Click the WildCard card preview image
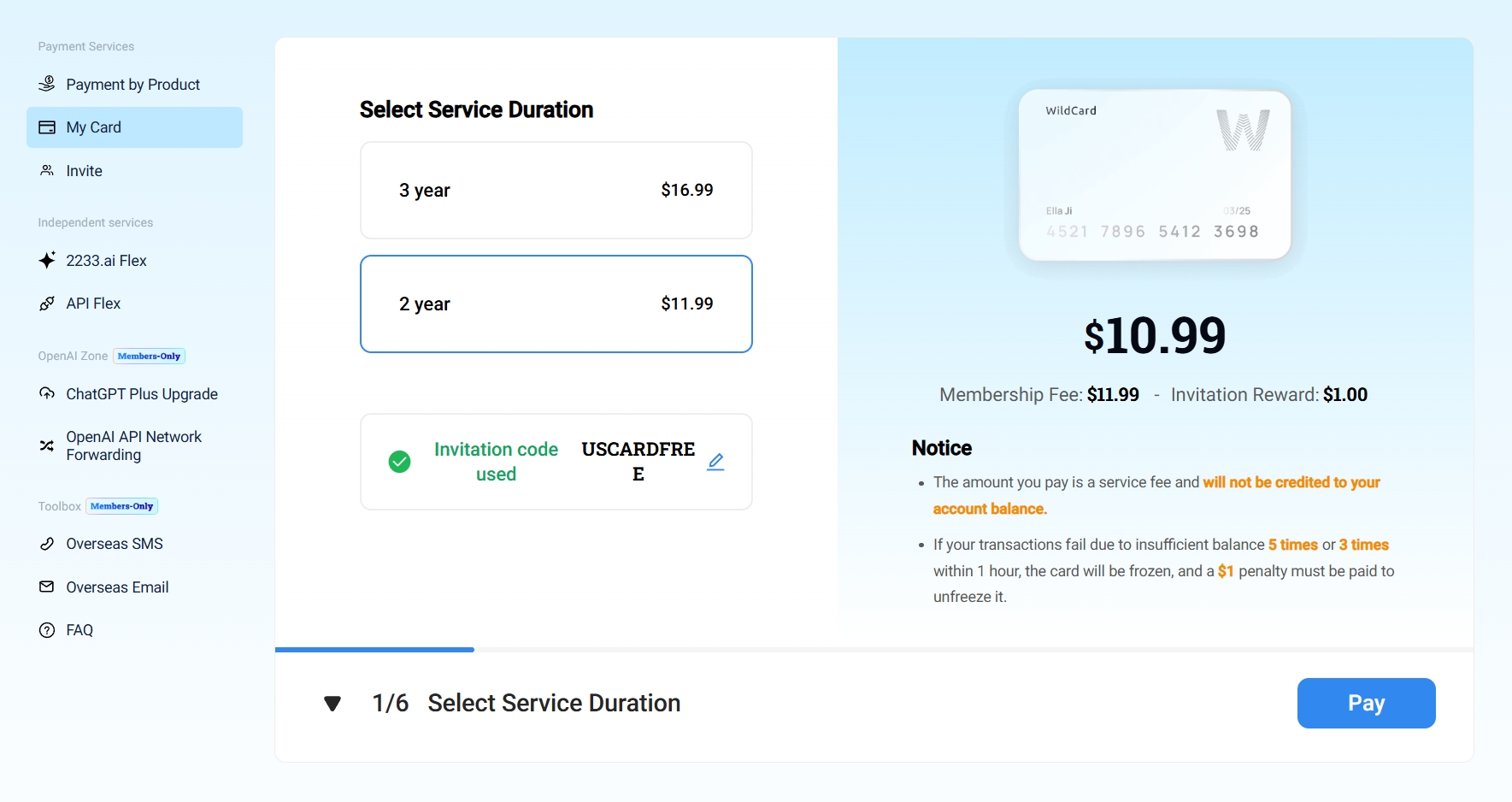Viewport: 1512px width, 802px height. tap(1154, 174)
